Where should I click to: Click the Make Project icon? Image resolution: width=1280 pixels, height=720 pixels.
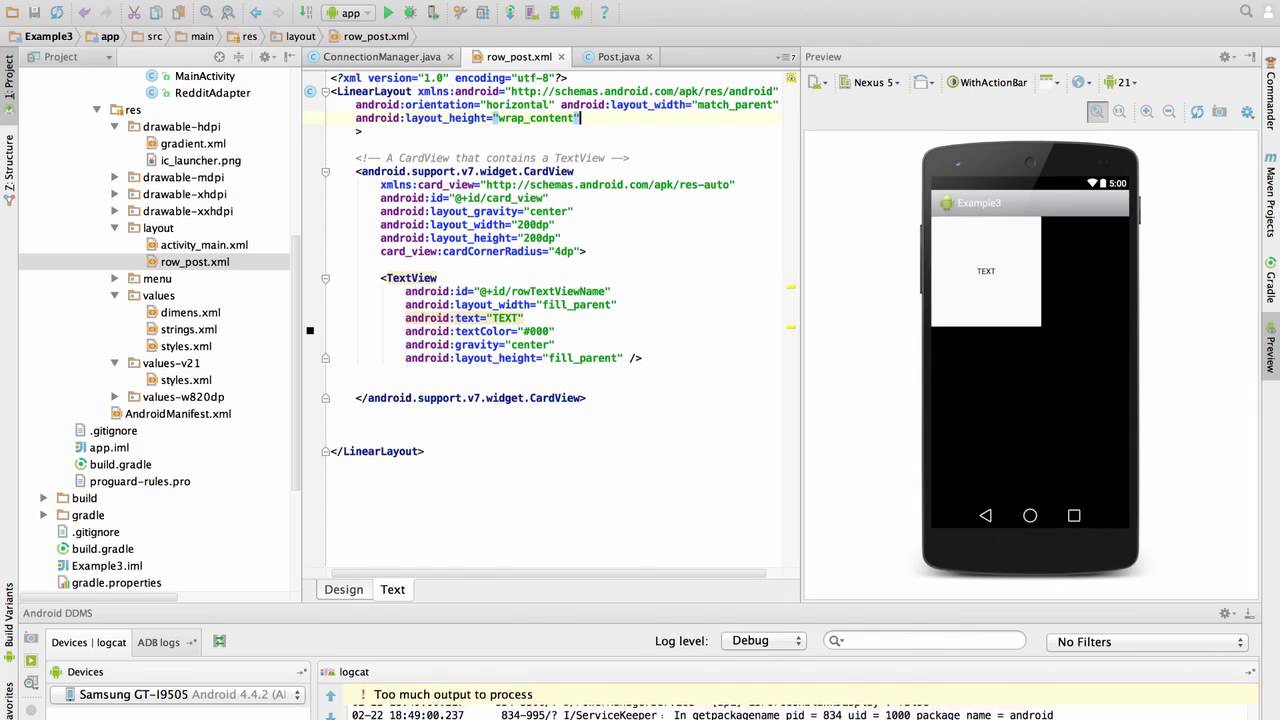click(x=307, y=13)
